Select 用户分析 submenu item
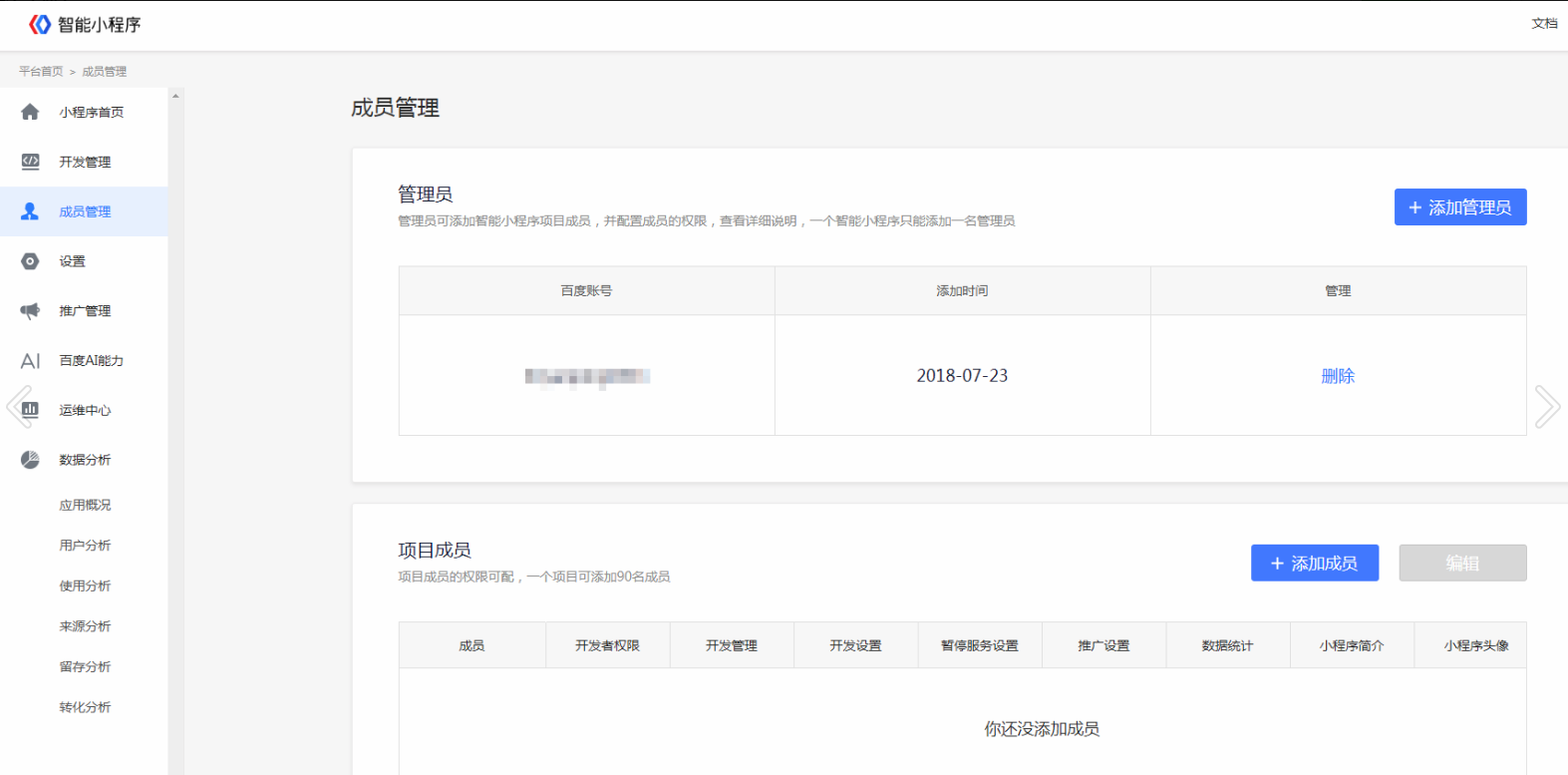 [x=85, y=546]
